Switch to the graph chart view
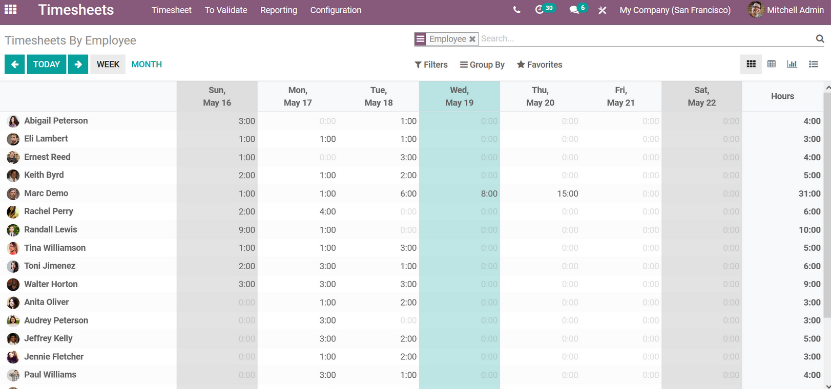Image resolution: width=831 pixels, height=389 pixels. [792, 64]
